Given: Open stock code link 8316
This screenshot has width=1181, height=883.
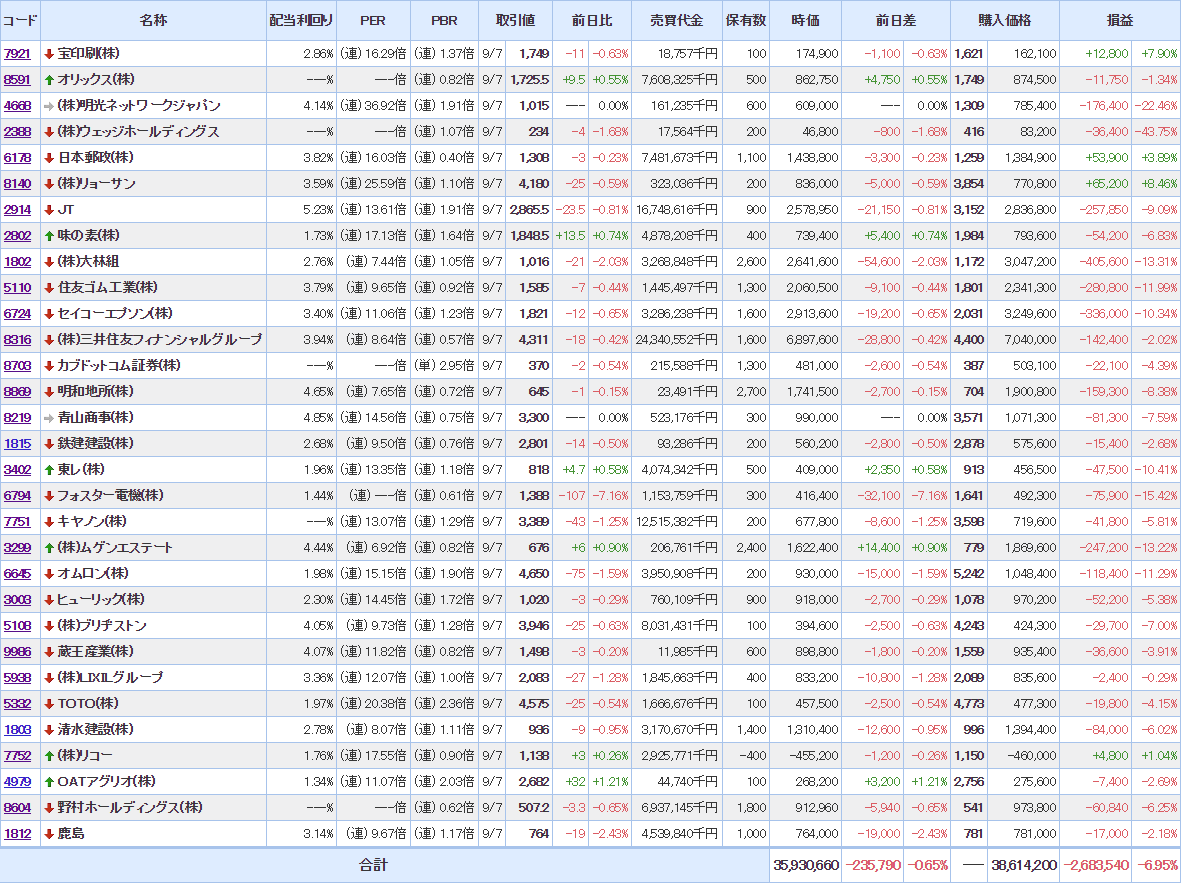Looking at the screenshot, I should 17,340.
